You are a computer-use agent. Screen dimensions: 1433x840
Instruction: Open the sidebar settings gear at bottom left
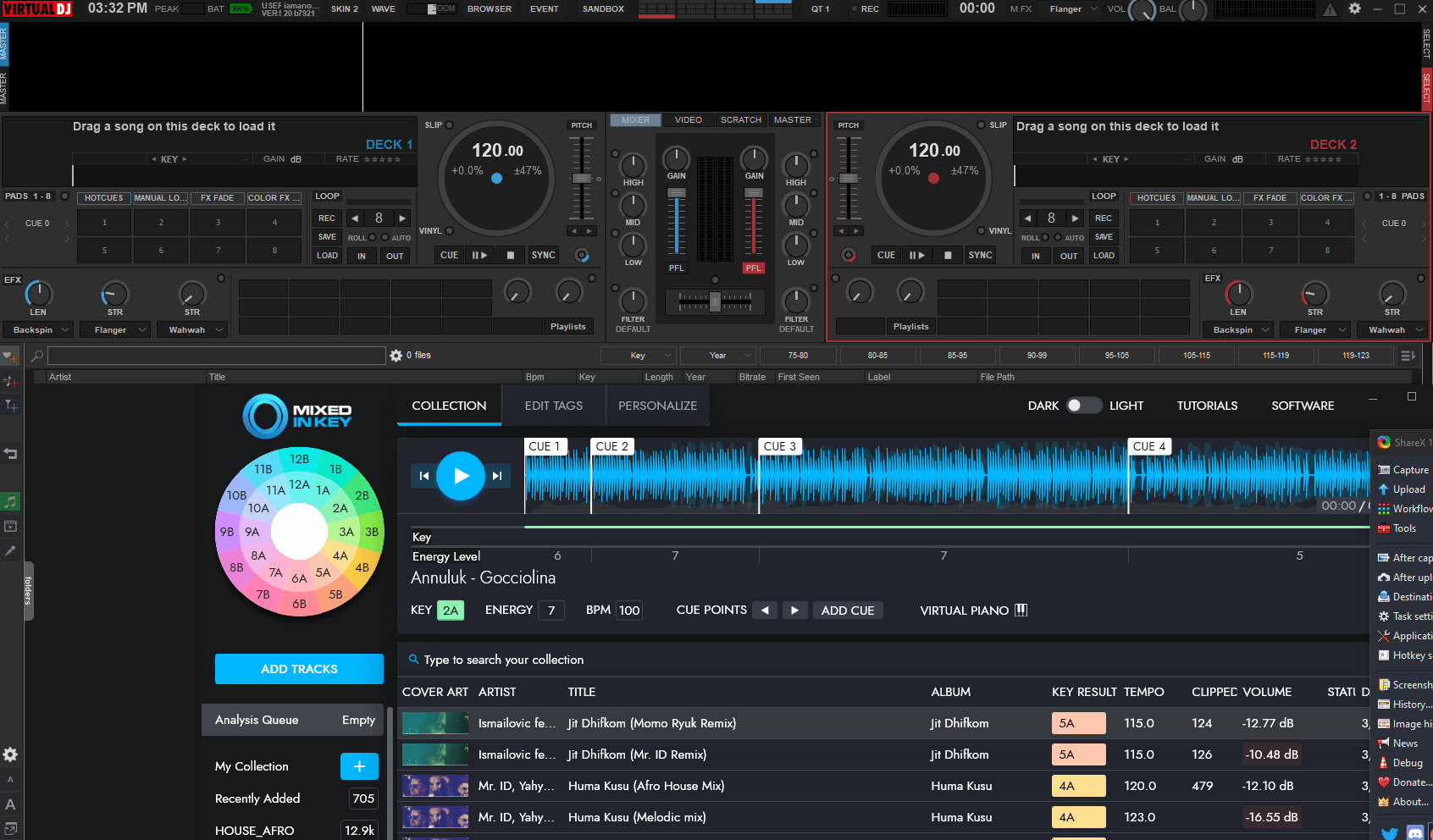click(10, 754)
